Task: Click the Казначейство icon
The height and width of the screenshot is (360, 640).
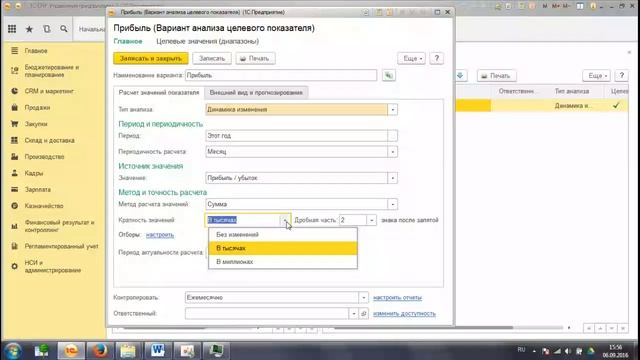Action: pos(15,206)
